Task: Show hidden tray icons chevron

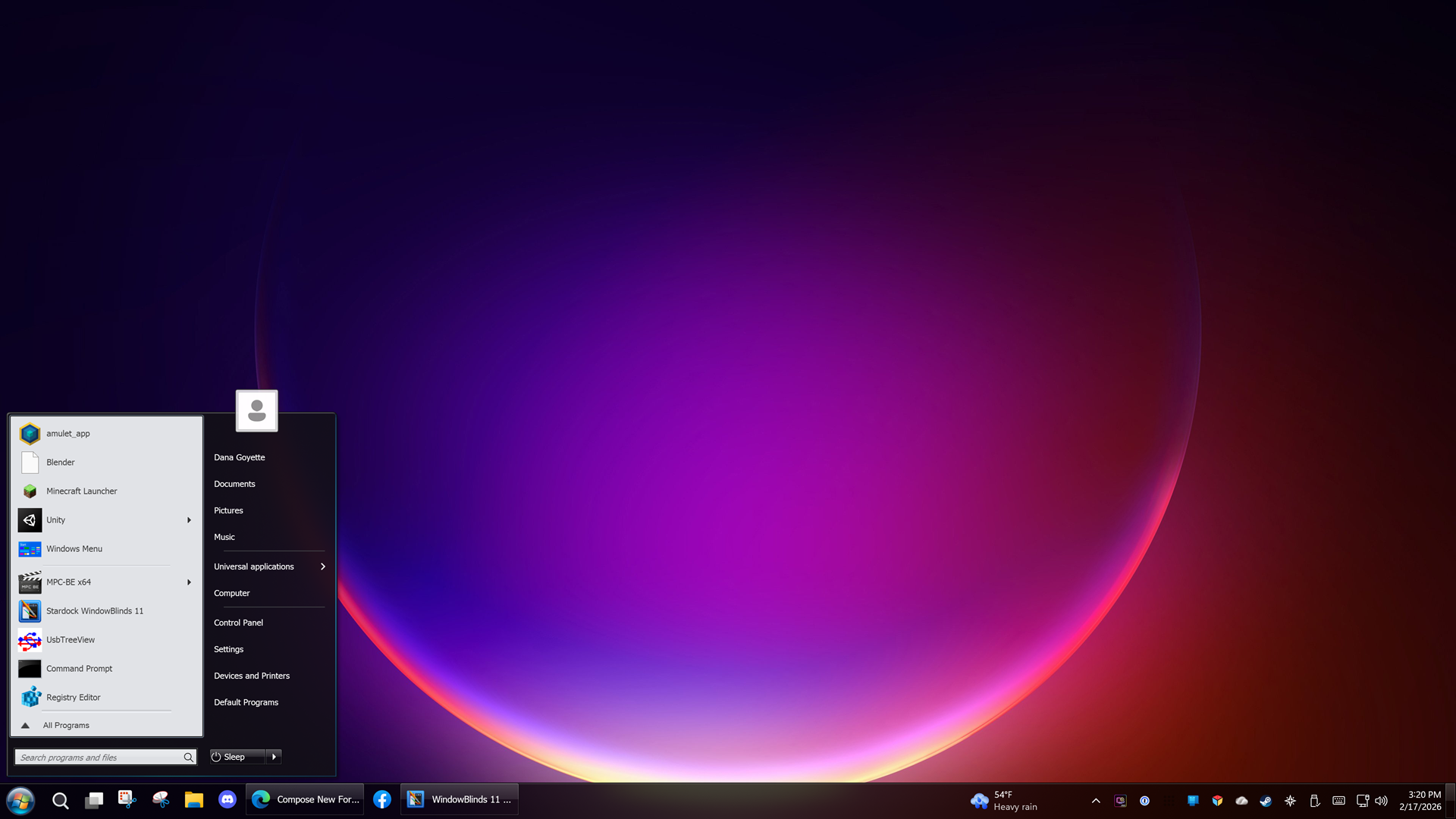Action: [1096, 801]
